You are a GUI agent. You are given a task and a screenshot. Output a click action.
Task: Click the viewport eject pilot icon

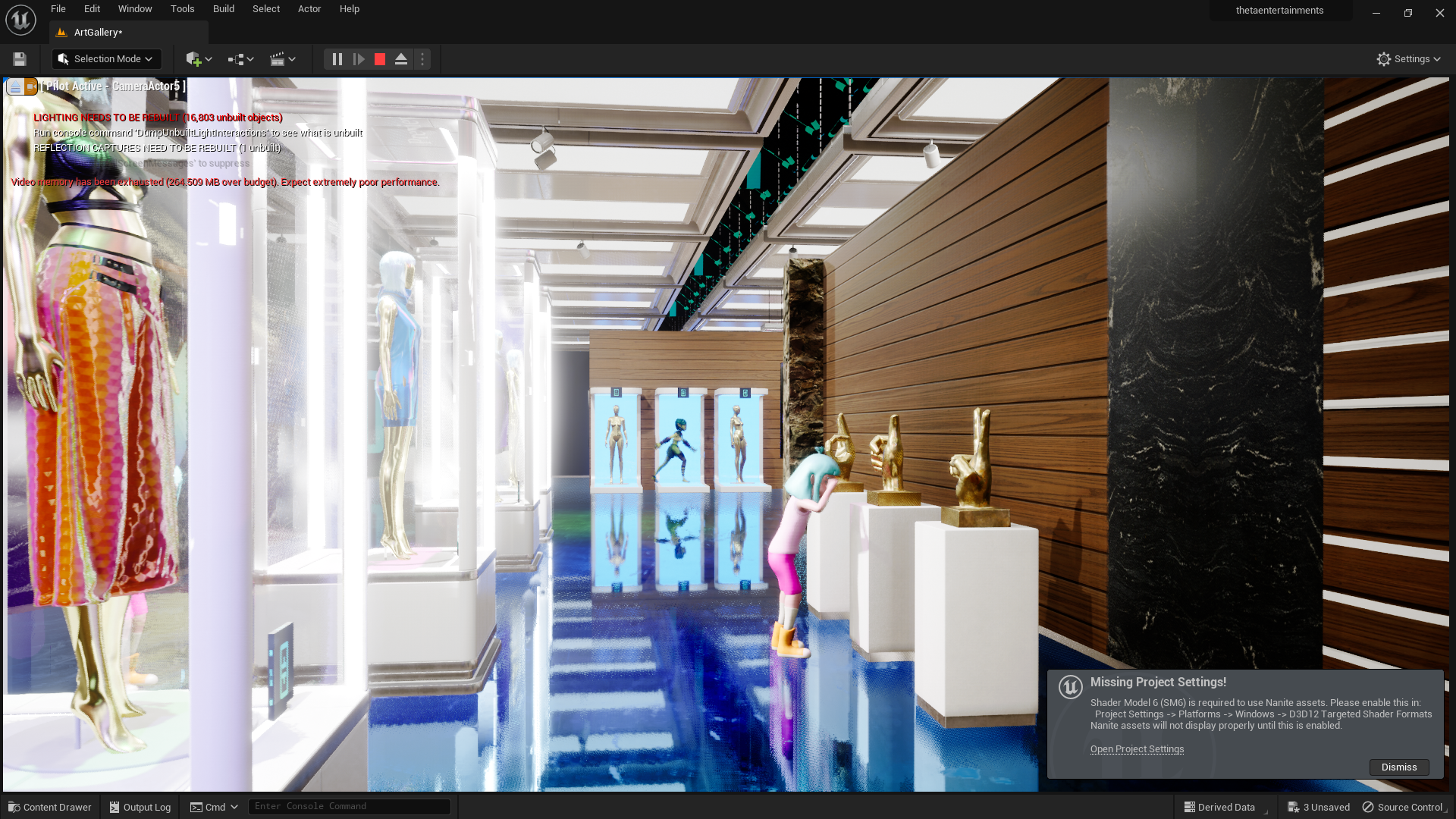click(x=15, y=87)
